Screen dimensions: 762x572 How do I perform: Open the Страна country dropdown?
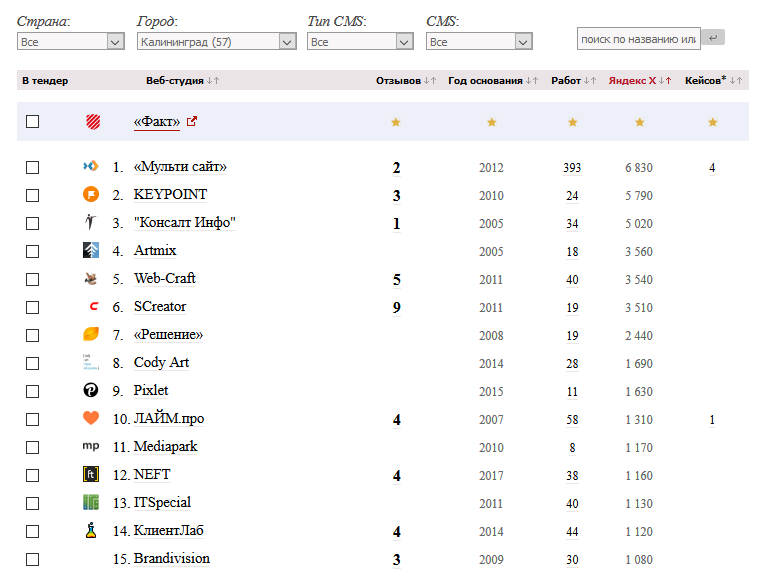pyautogui.click(x=70, y=42)
